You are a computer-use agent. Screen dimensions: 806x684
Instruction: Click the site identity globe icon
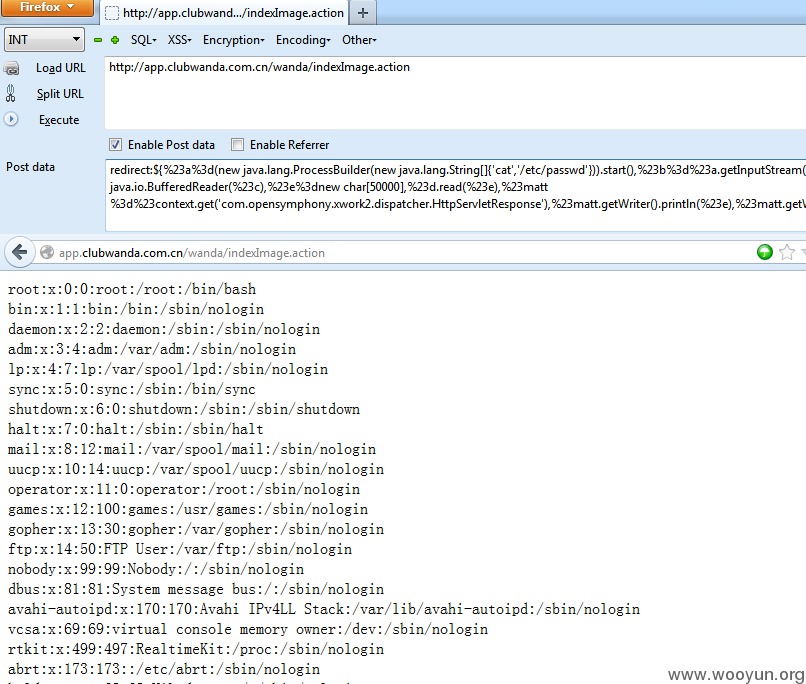click(47, 252)
